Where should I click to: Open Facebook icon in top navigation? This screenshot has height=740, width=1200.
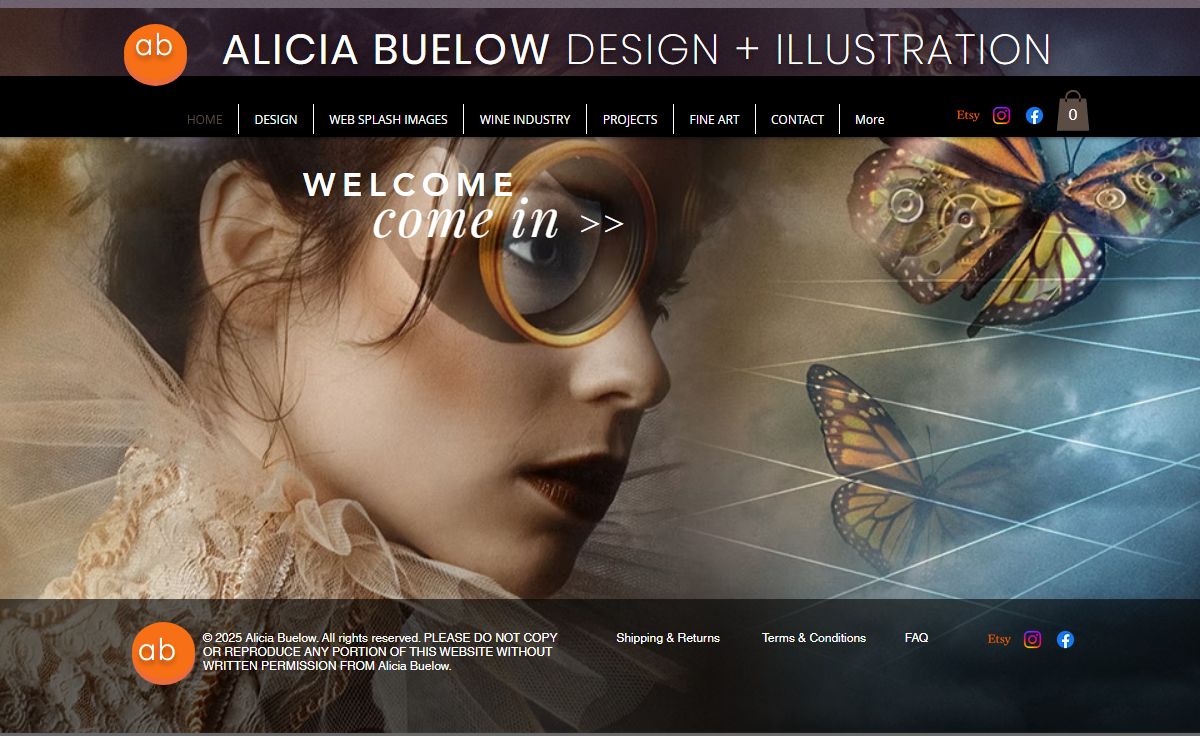(1034, 115)
